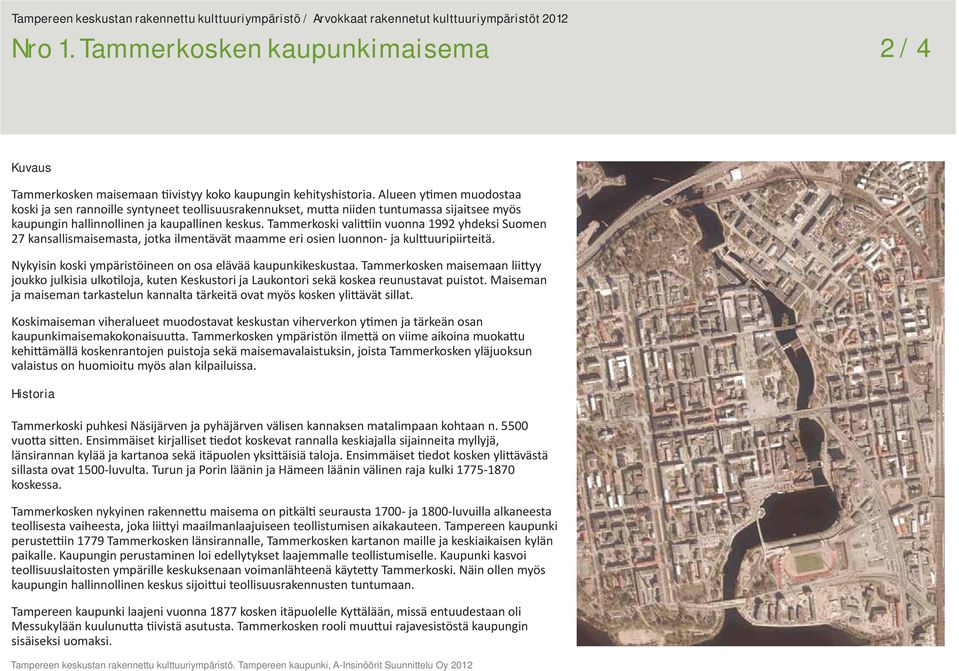Viewport: 959px width, 671px height.
Task: Click the paragraph starting 'Tammerkoski puhkesi Näsijärven'
Action: click(280, 455)
